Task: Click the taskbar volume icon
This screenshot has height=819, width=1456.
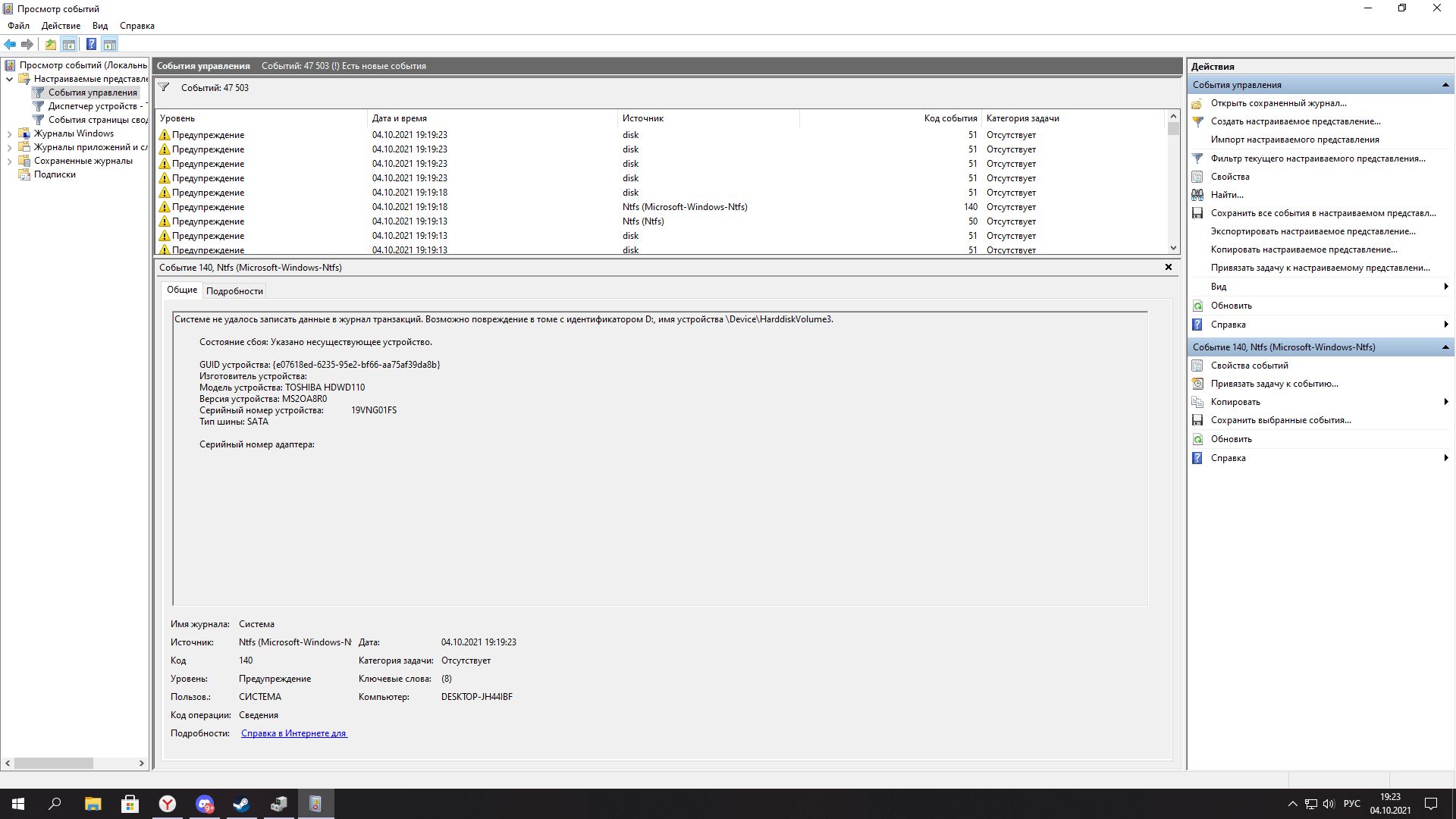Action: pos(1329,804)
